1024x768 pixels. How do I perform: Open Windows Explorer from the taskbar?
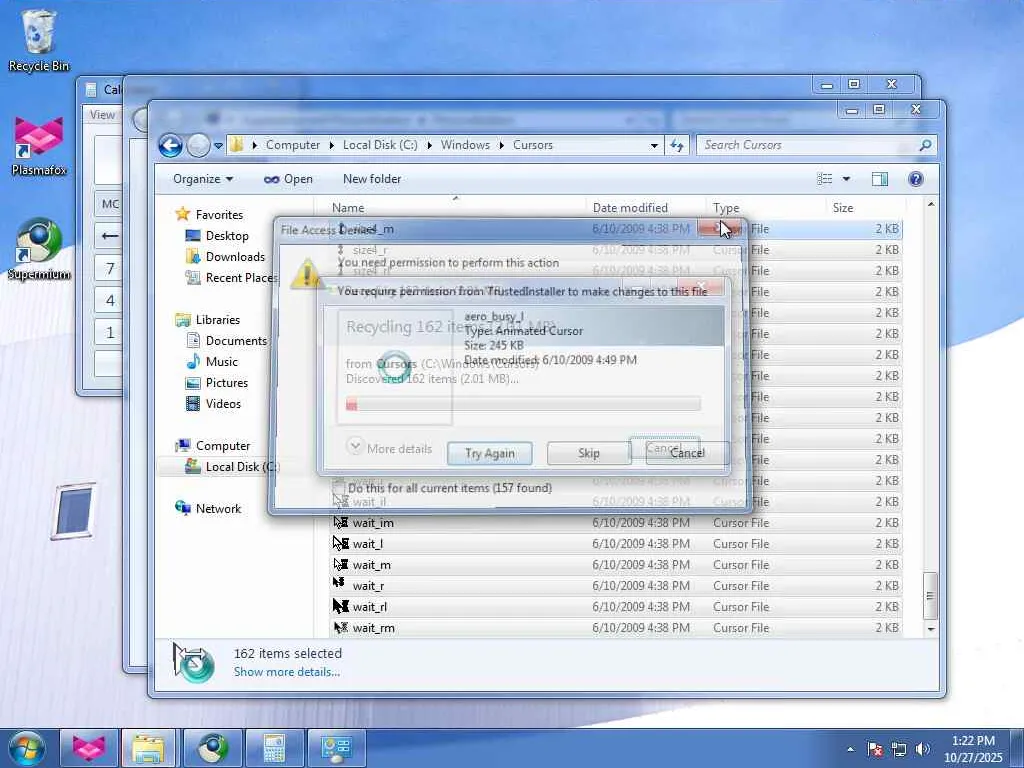click(x=149, y=748)
